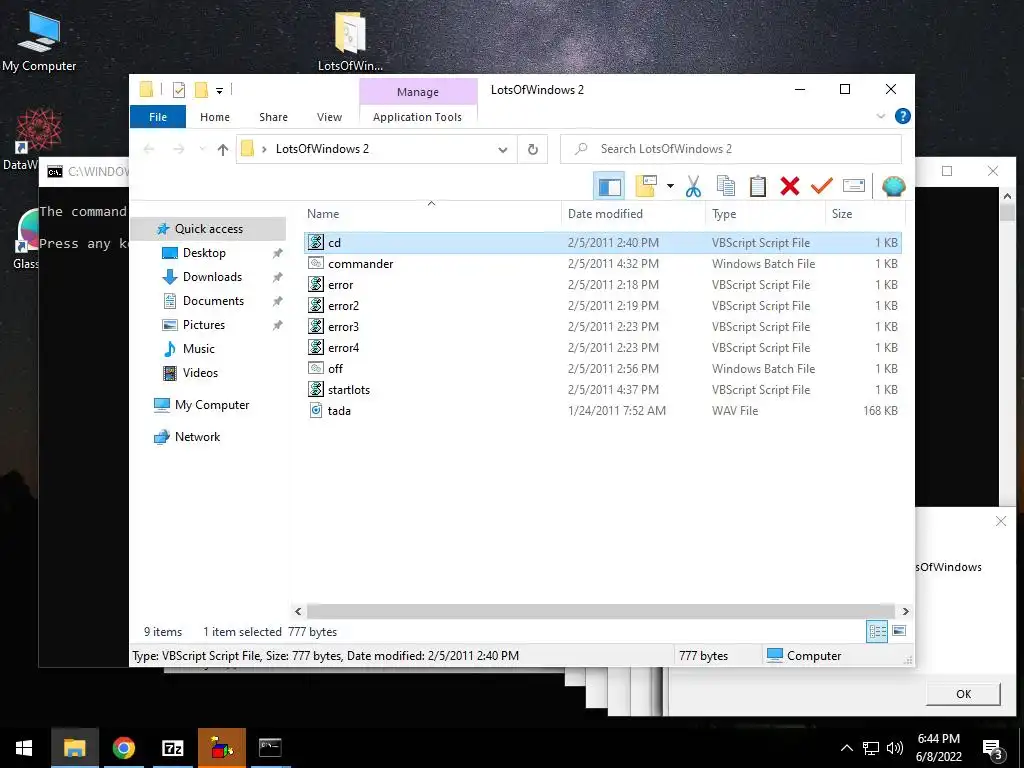Viewport: 1024px width, 768px height.
Task: Switch to Large icons view button
Action: pos(899,631)
